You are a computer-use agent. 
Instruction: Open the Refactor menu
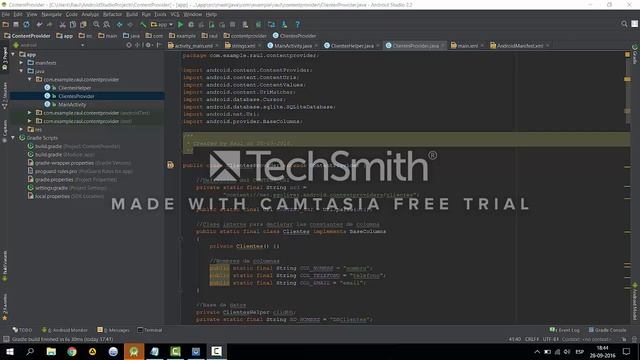(x=112, y=14)
